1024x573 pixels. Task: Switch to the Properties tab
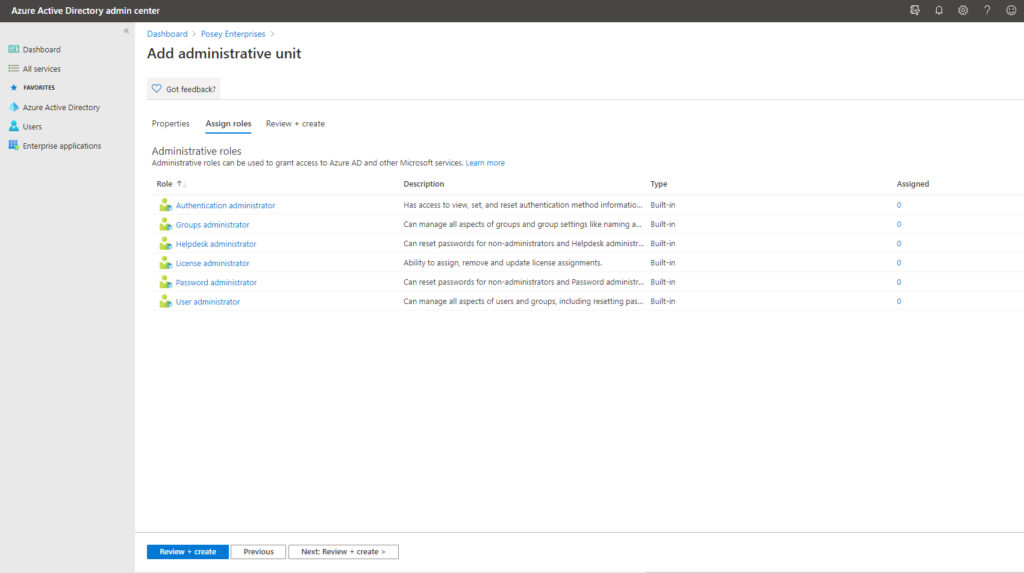(x=170, y=123)
